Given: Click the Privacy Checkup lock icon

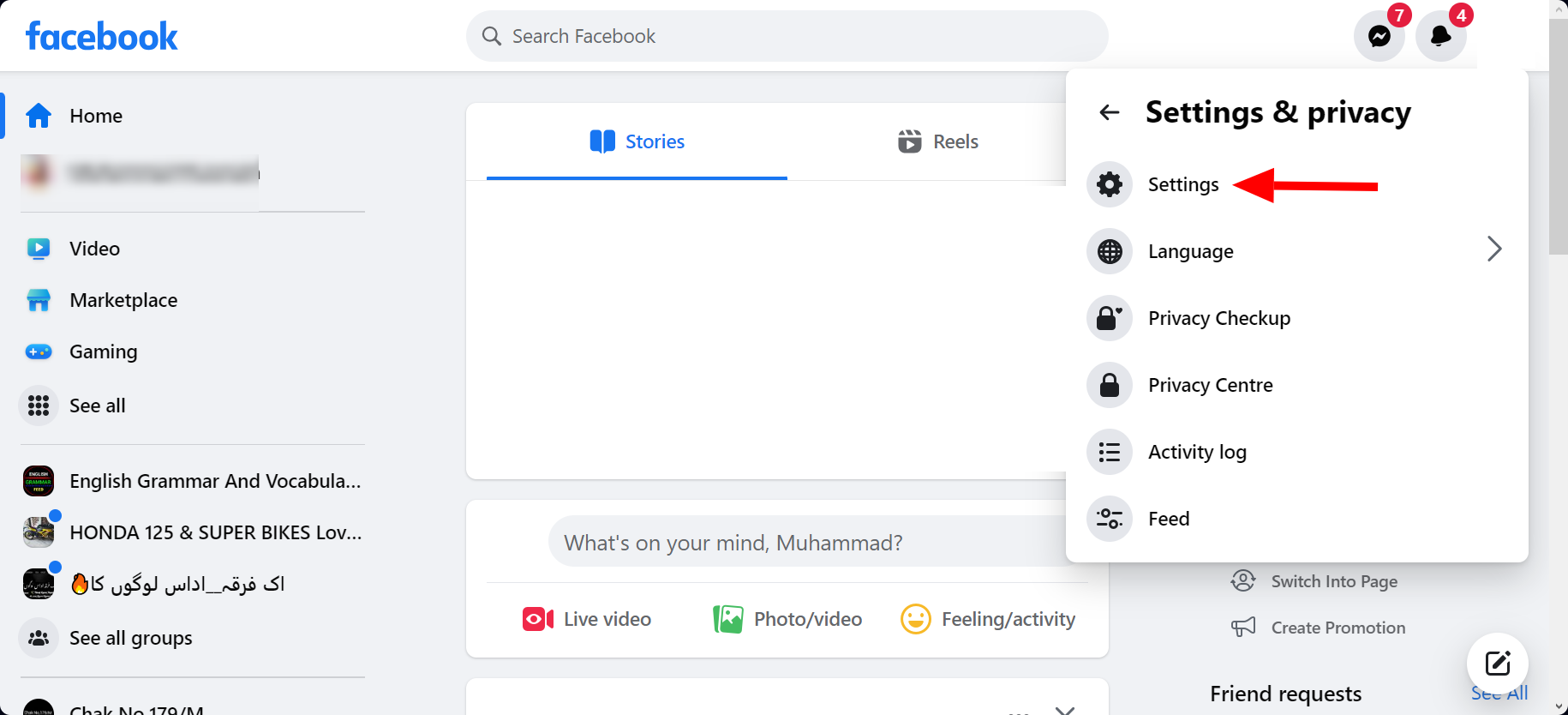Looking at the screenshot, I should point(1109,318).
